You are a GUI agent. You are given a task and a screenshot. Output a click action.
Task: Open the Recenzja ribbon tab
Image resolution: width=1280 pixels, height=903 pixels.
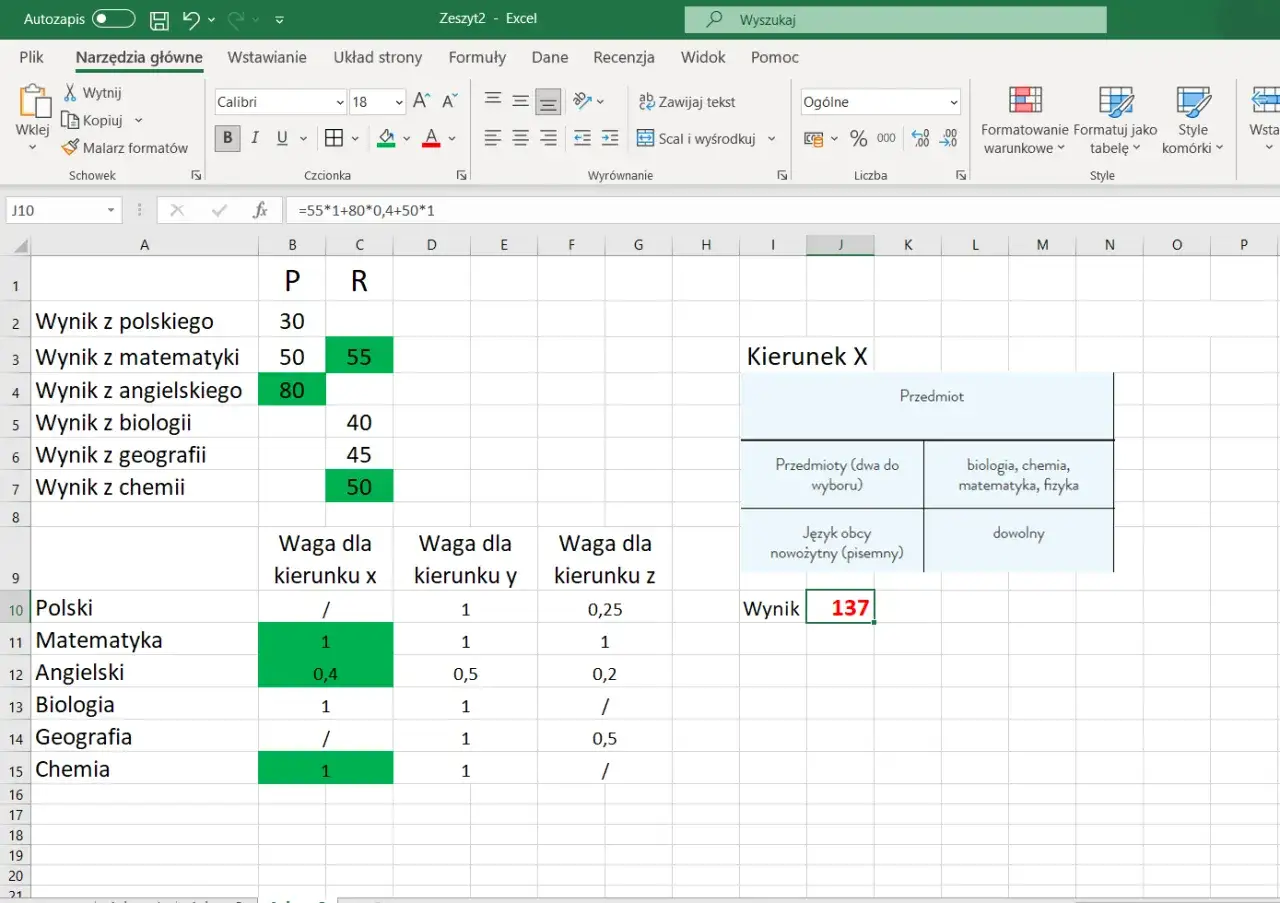tap(623, 57)
